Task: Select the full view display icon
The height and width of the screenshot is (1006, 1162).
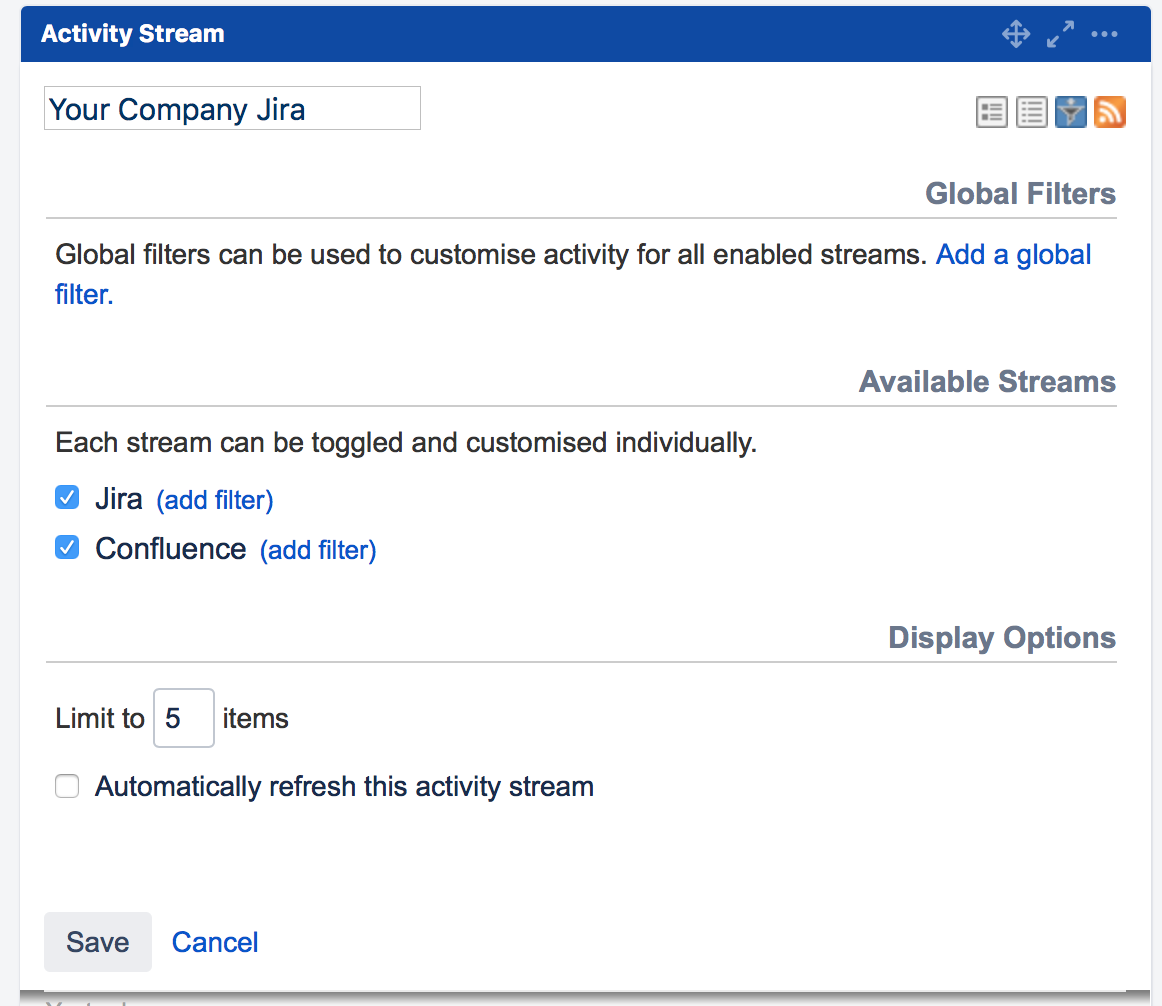Action: point(991,112)
